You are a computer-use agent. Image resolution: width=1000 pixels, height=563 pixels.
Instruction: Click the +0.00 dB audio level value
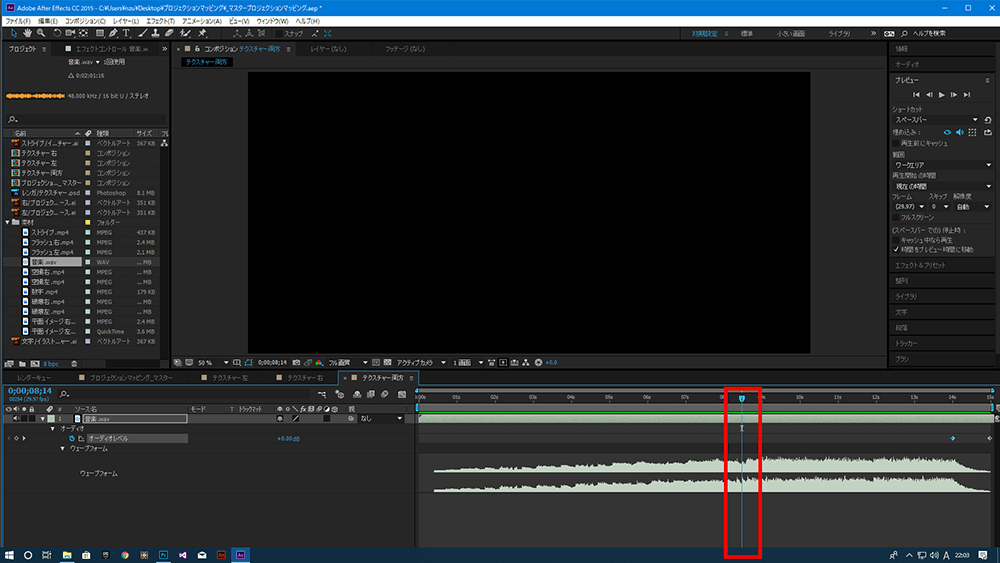coord(289,438)
